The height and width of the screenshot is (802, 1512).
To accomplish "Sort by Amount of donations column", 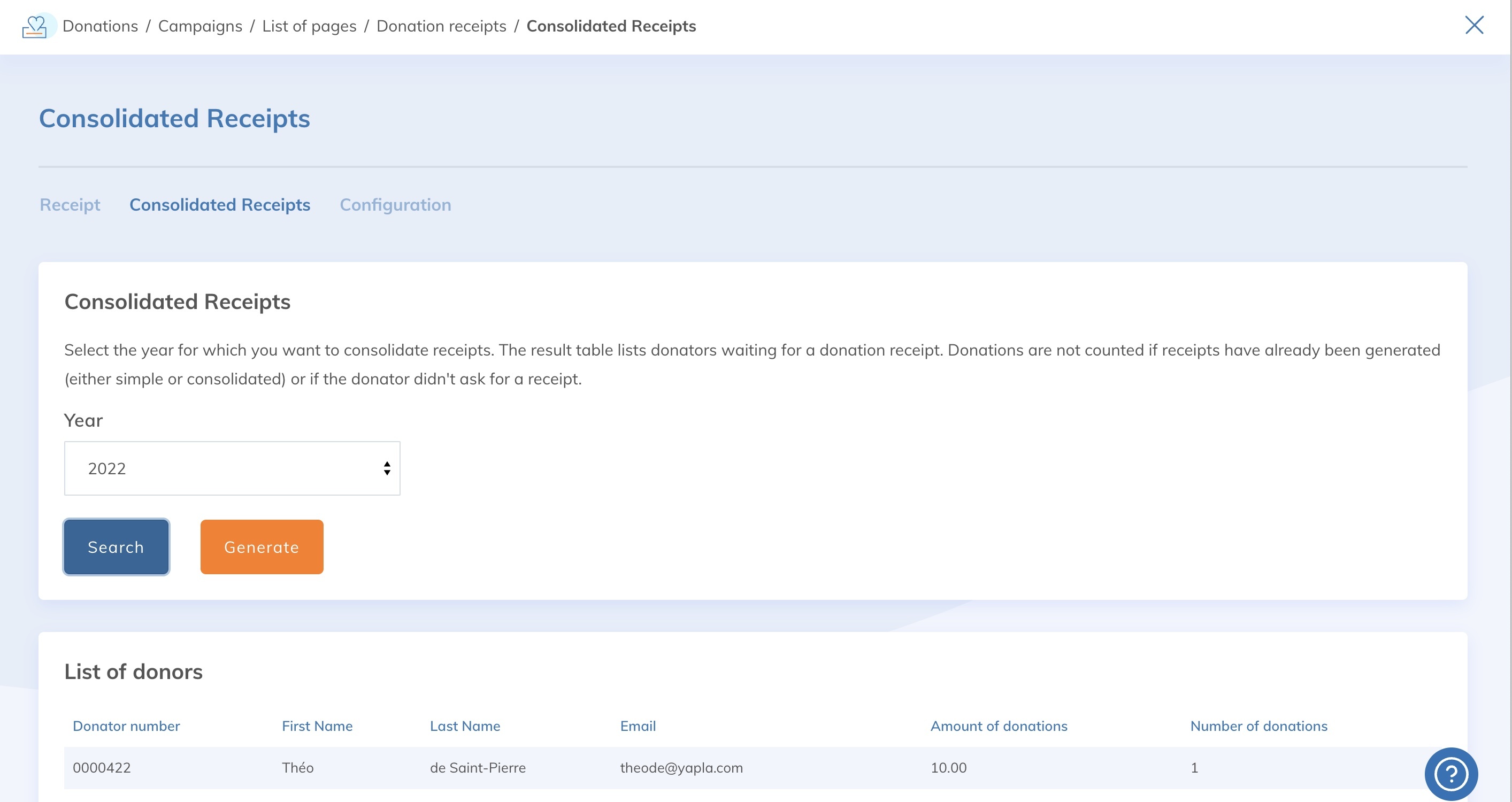I will (x=999, y=726).
